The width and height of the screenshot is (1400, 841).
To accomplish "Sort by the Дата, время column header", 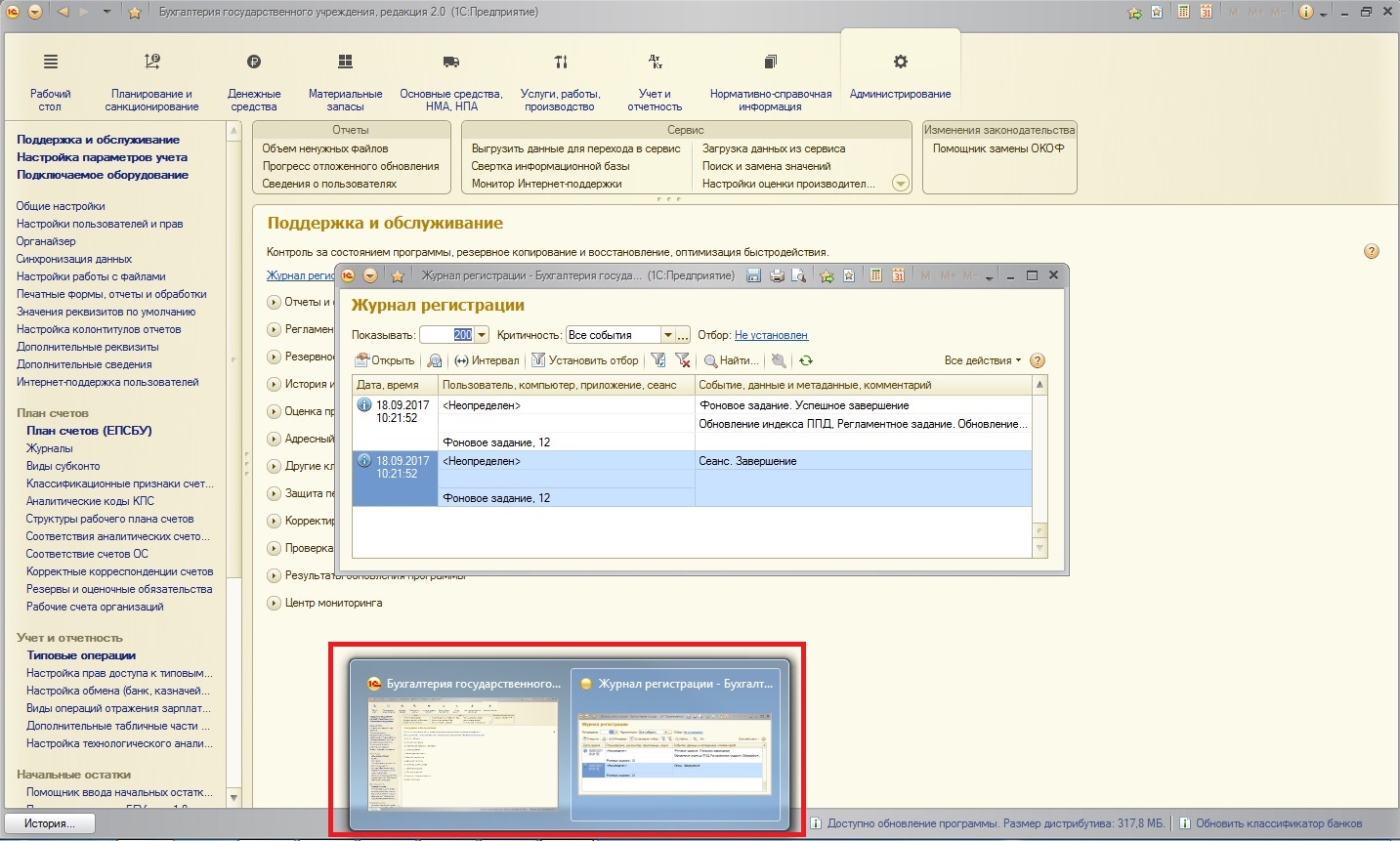I will tap(395, 385).
